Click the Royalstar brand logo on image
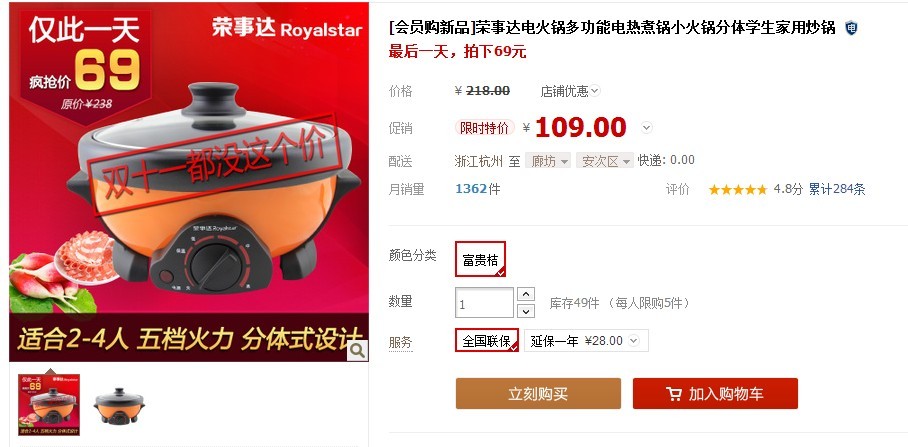The width and height of the screenshot is (908, 447). click(x=287, y=28)
